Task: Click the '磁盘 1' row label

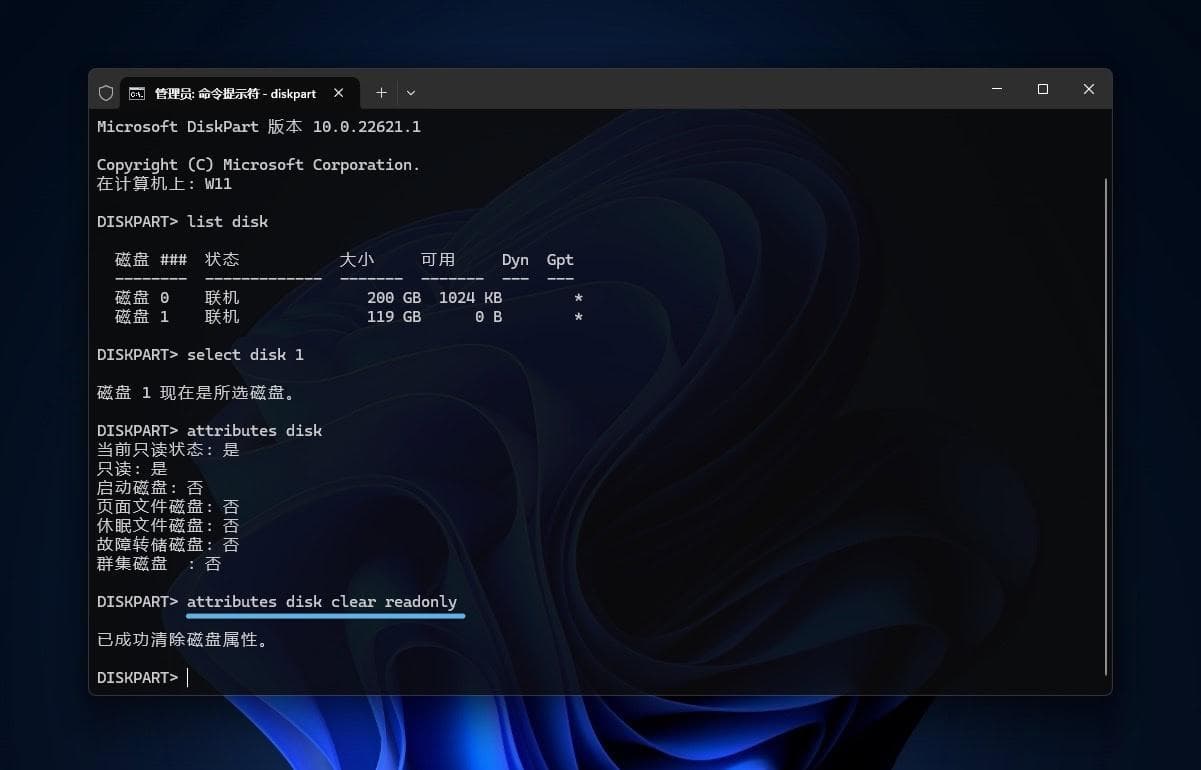Action: [142, 317]
